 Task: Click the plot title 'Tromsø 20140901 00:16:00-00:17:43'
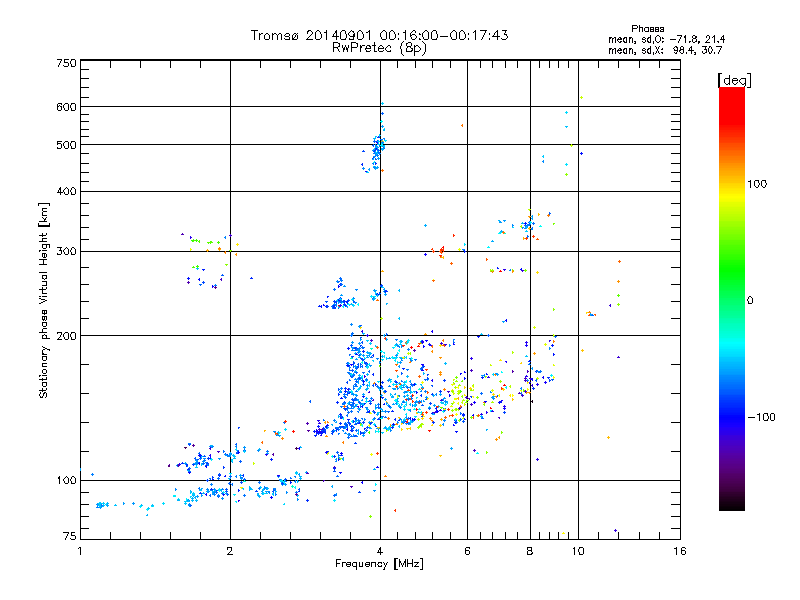379,35
